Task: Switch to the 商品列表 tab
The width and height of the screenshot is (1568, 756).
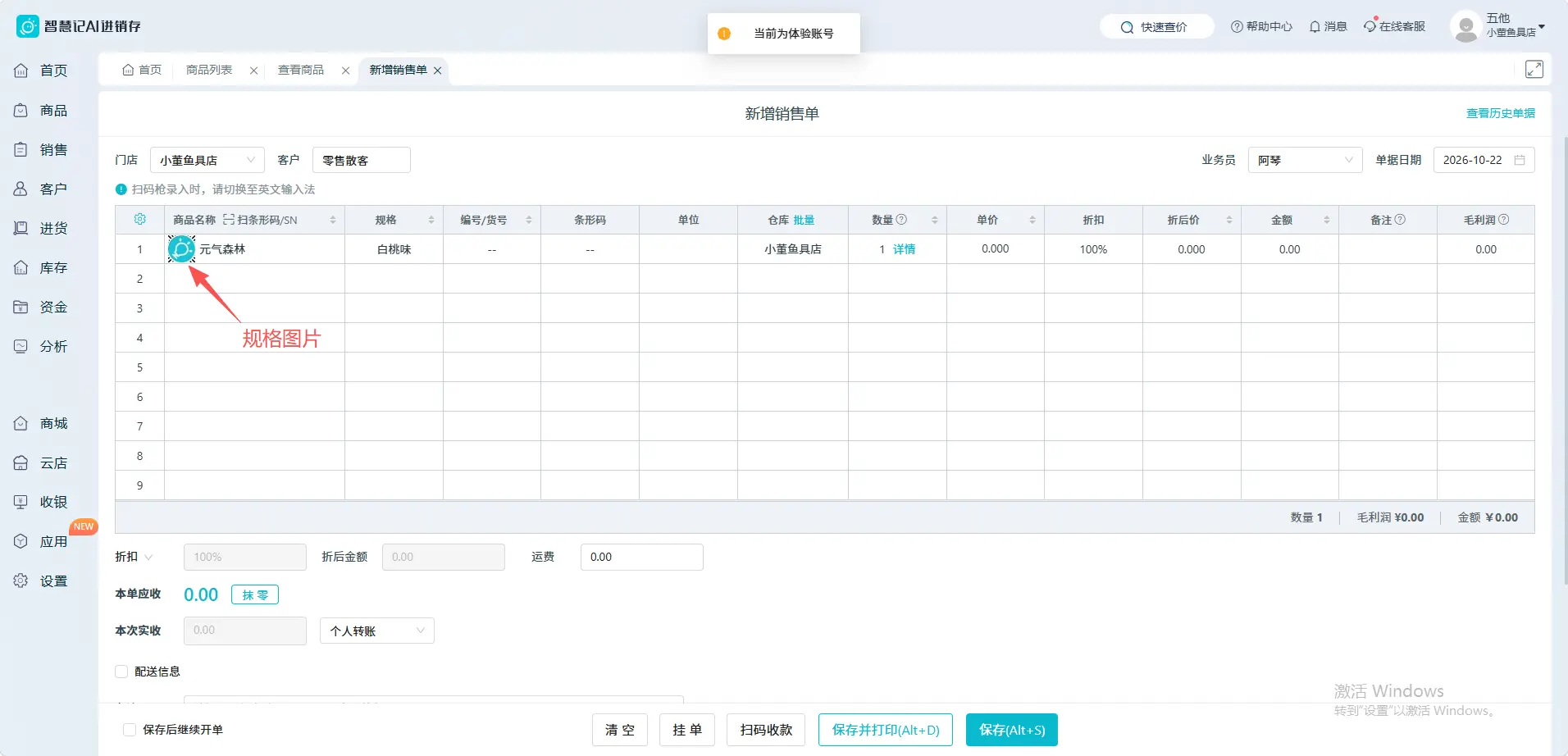Action: coord(209,70)
